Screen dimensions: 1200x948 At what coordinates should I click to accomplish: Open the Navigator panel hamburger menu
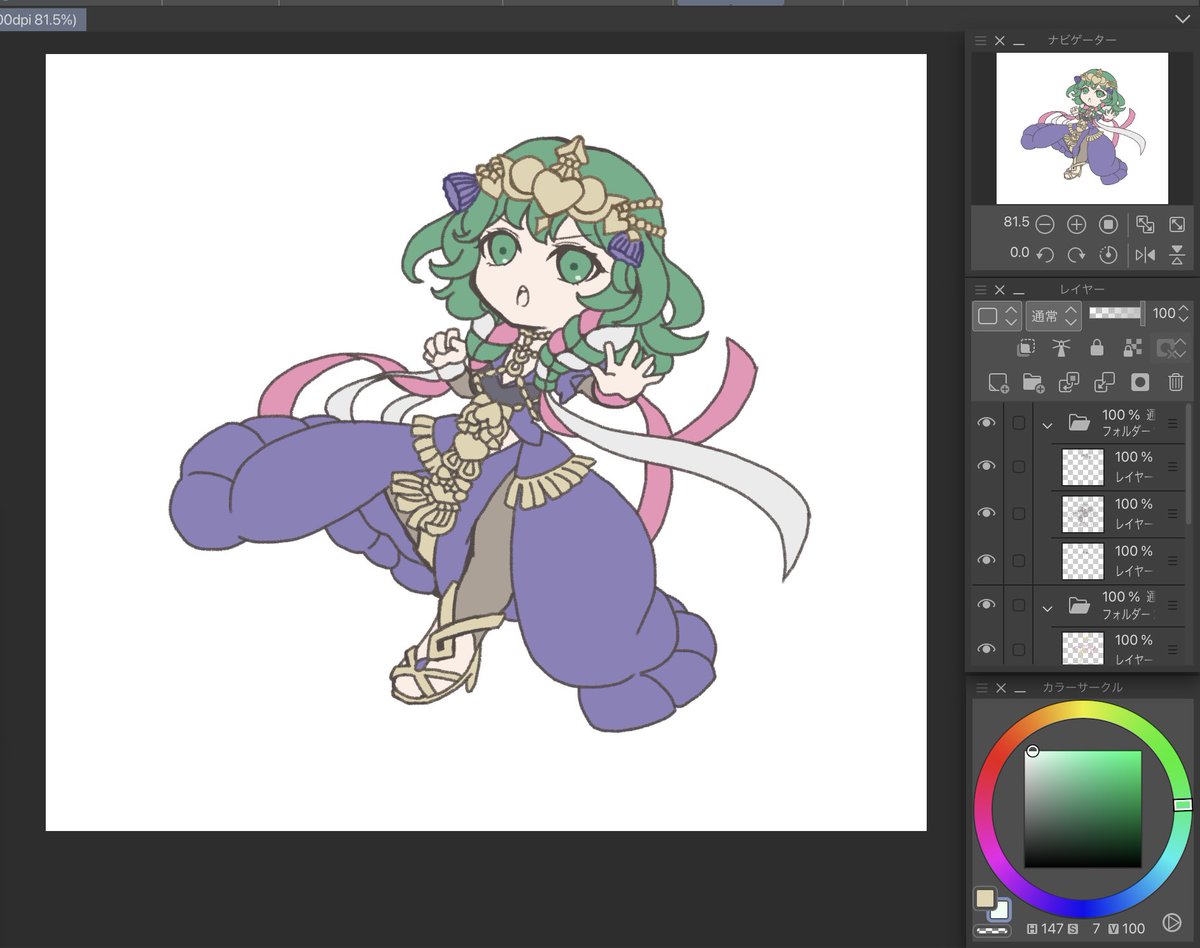click(x=981, y=41)
